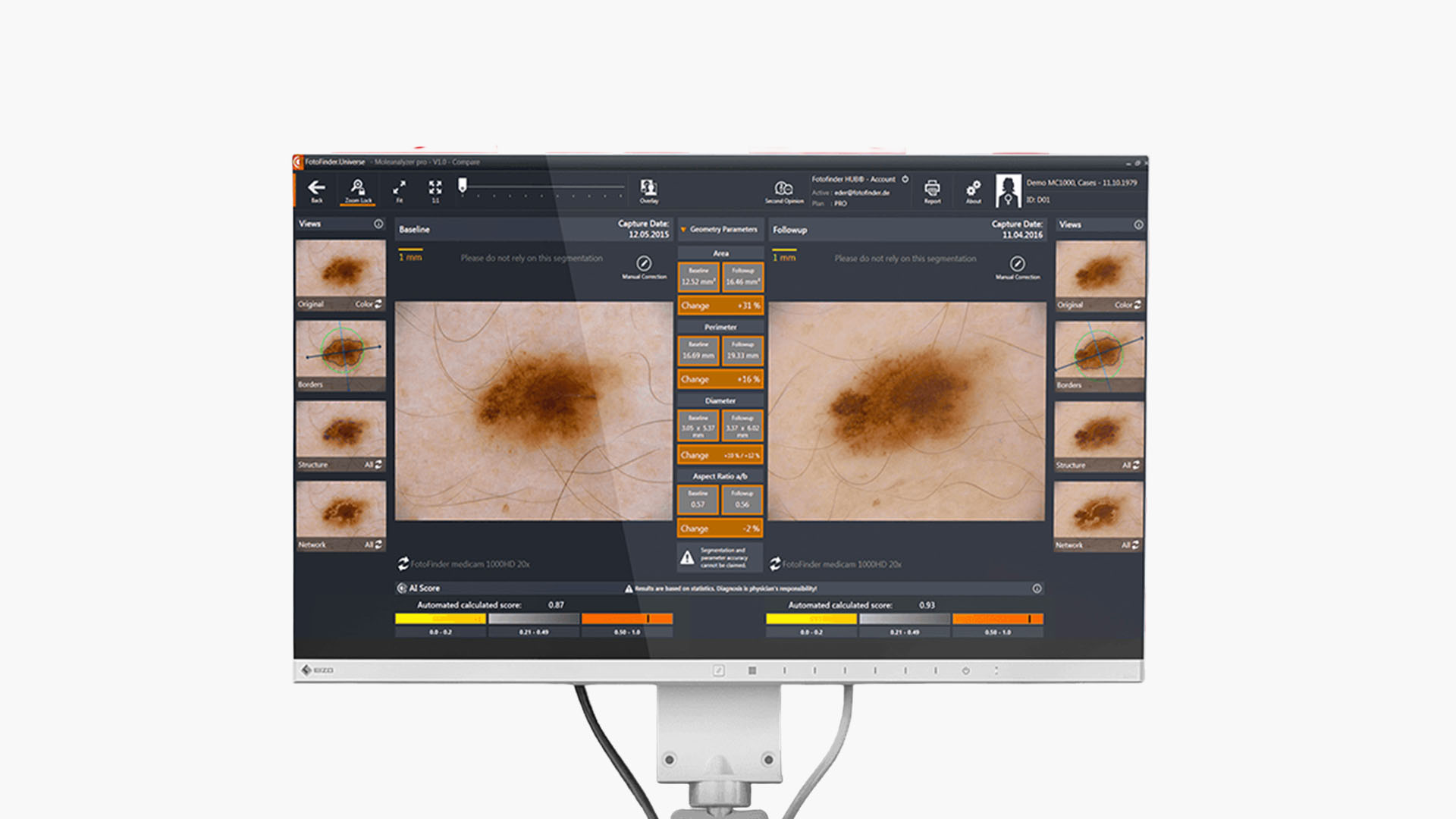This screenshot has height=819, width=1456.
Task: Click info icon in right Views panel
Action: tap(1138, 225)
